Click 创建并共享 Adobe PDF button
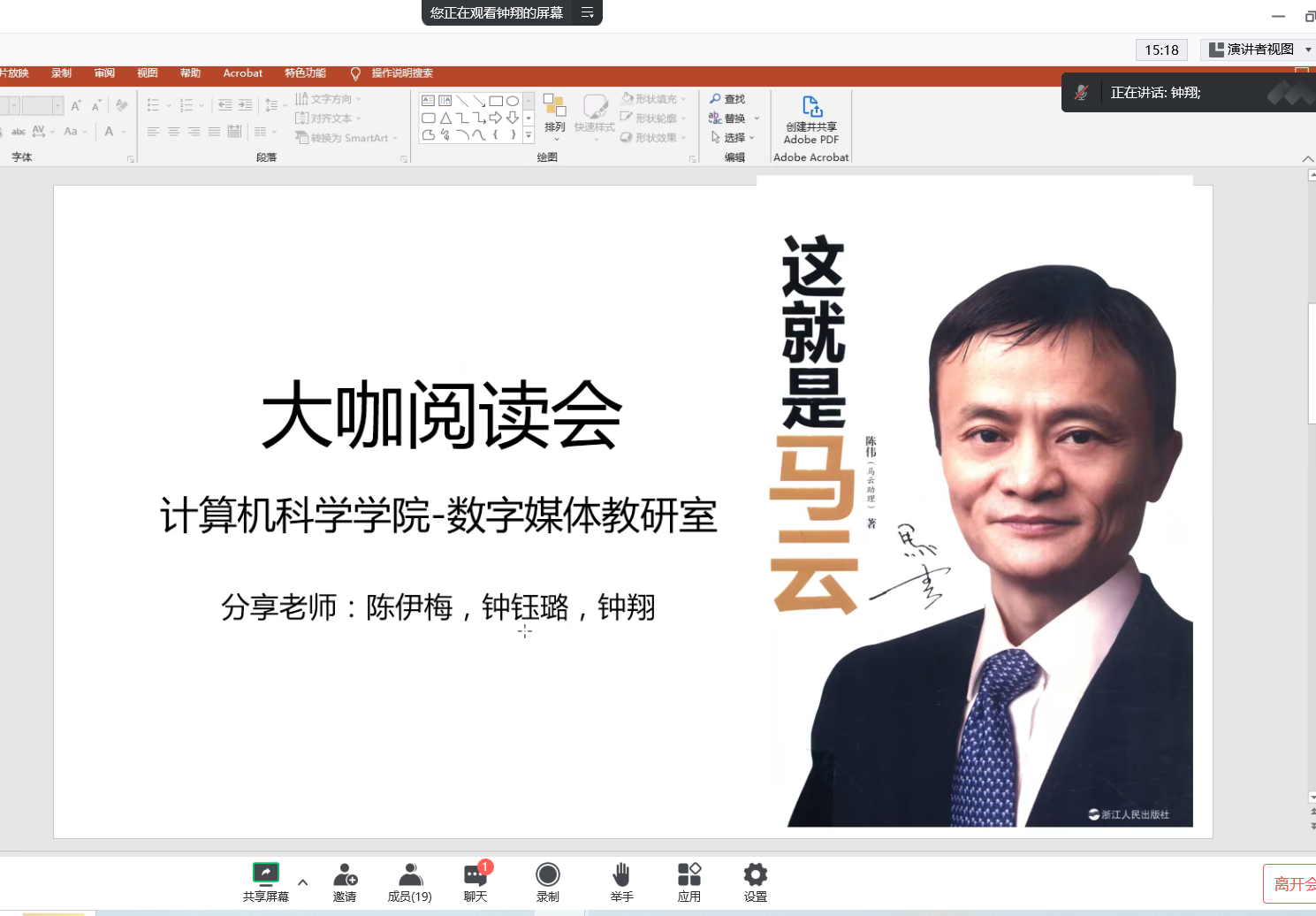Image resolution: width=1316 pixels, height=916 pixels. pyautogui.click(x=811, y=120)
